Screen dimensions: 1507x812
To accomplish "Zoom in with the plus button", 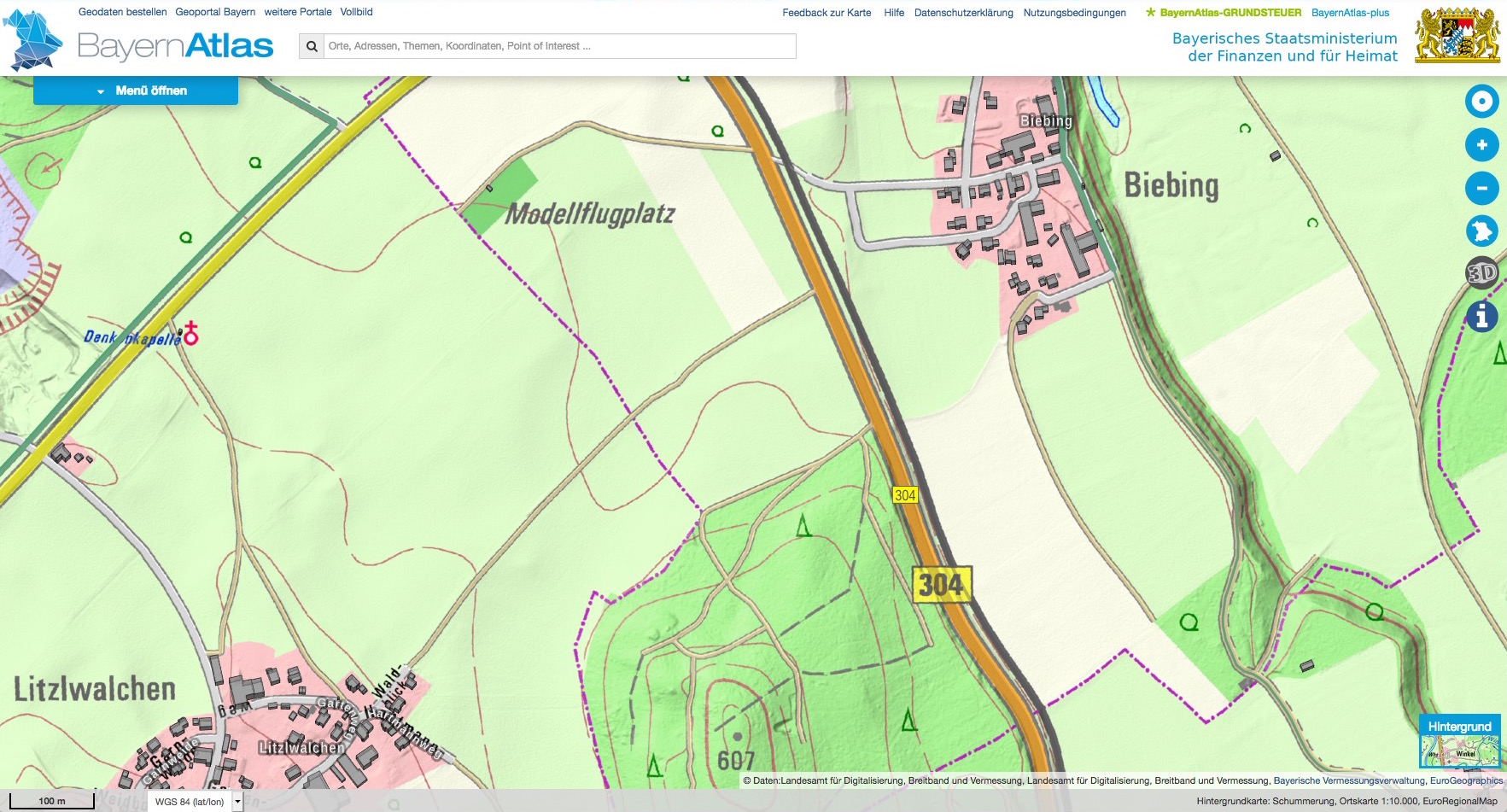I will [x=1482, y=145].
